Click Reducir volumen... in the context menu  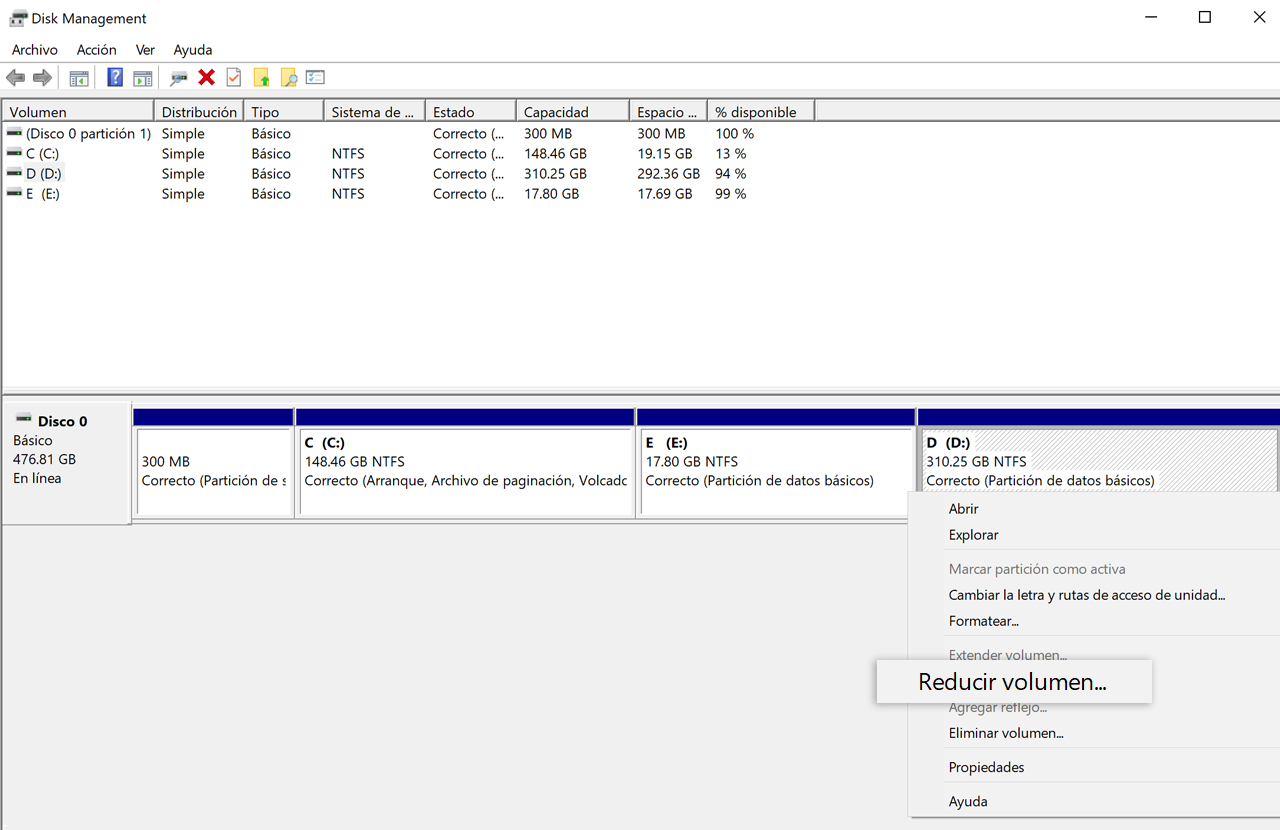1013,682
